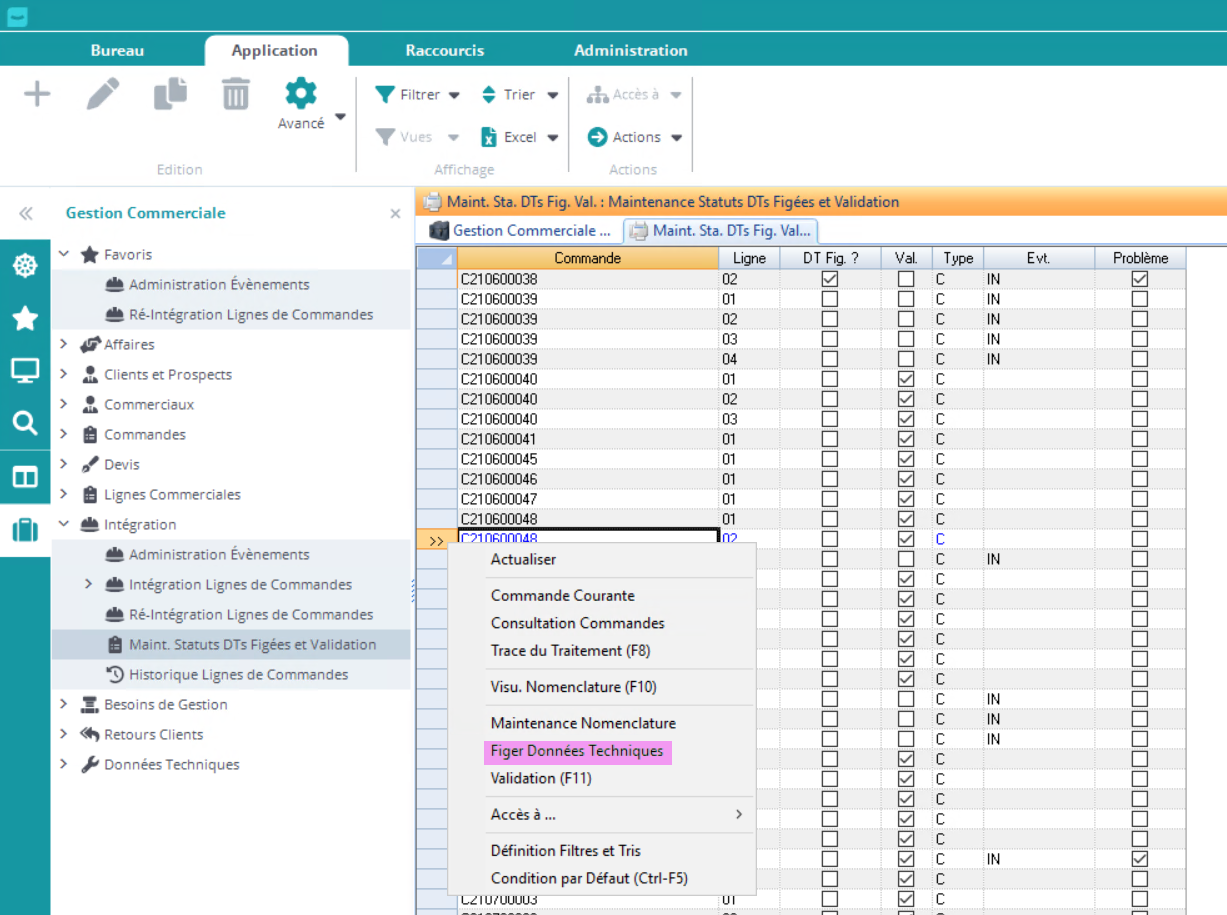Click the monitor icon in sidebar
1227x915 pixels.
[25, 371]
